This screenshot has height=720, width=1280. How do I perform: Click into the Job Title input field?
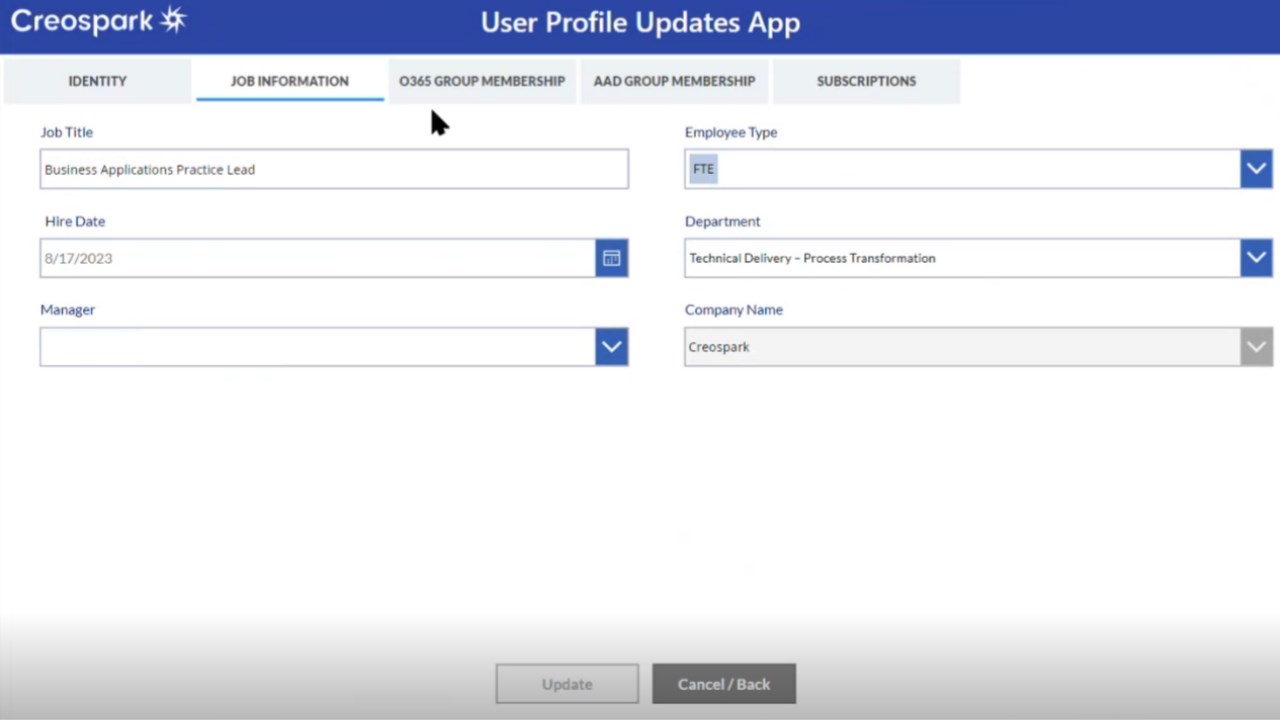pos(334,169)
